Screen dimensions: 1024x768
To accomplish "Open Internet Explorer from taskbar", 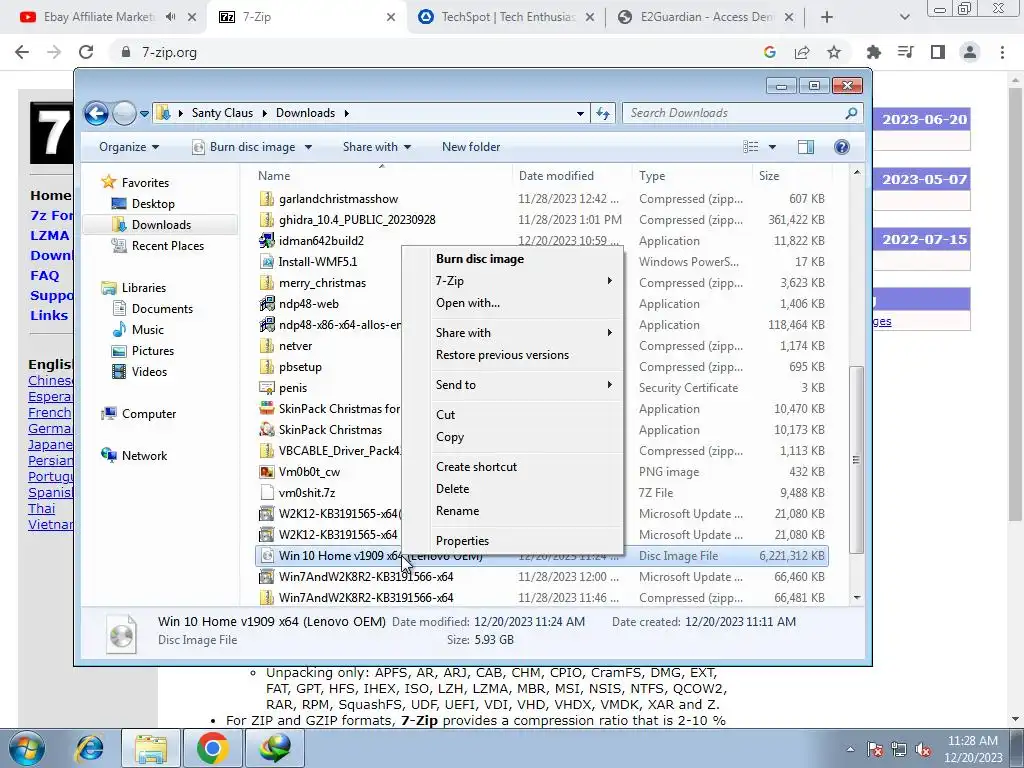I will point(89,748).
